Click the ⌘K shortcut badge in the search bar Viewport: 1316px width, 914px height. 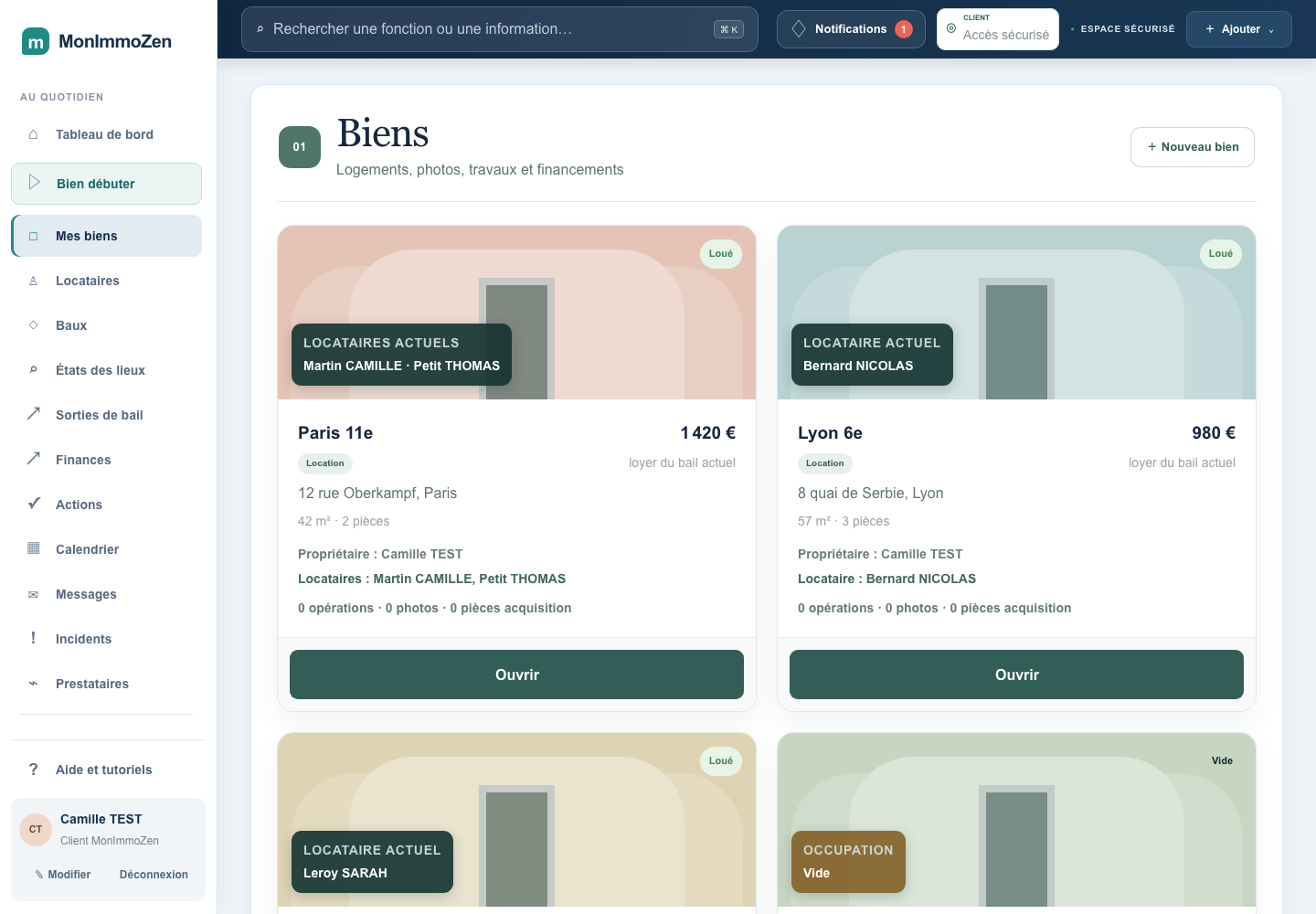pyautogui.click(x=728, y=29)
